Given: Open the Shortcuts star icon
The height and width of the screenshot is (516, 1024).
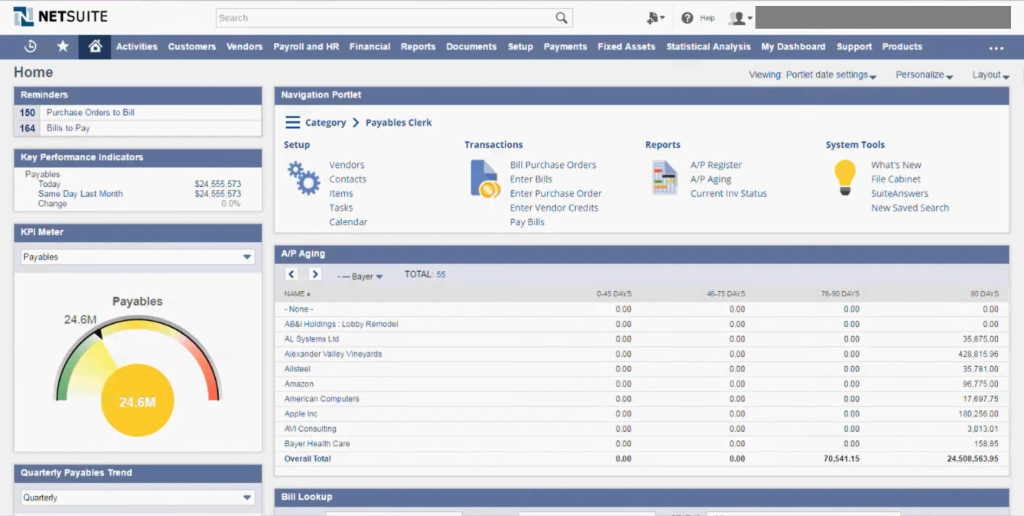Looking at the screenshot, I should click(63, 47).
